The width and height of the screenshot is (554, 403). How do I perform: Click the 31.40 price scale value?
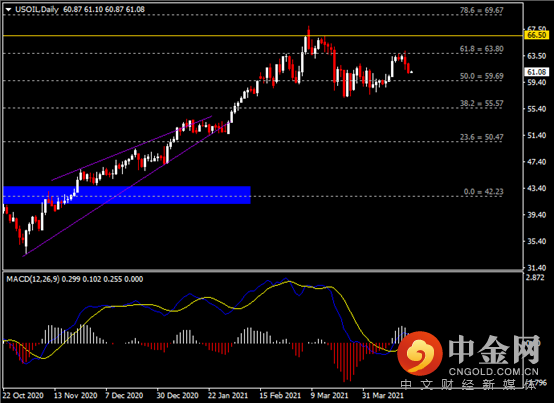tap(536, 268)
